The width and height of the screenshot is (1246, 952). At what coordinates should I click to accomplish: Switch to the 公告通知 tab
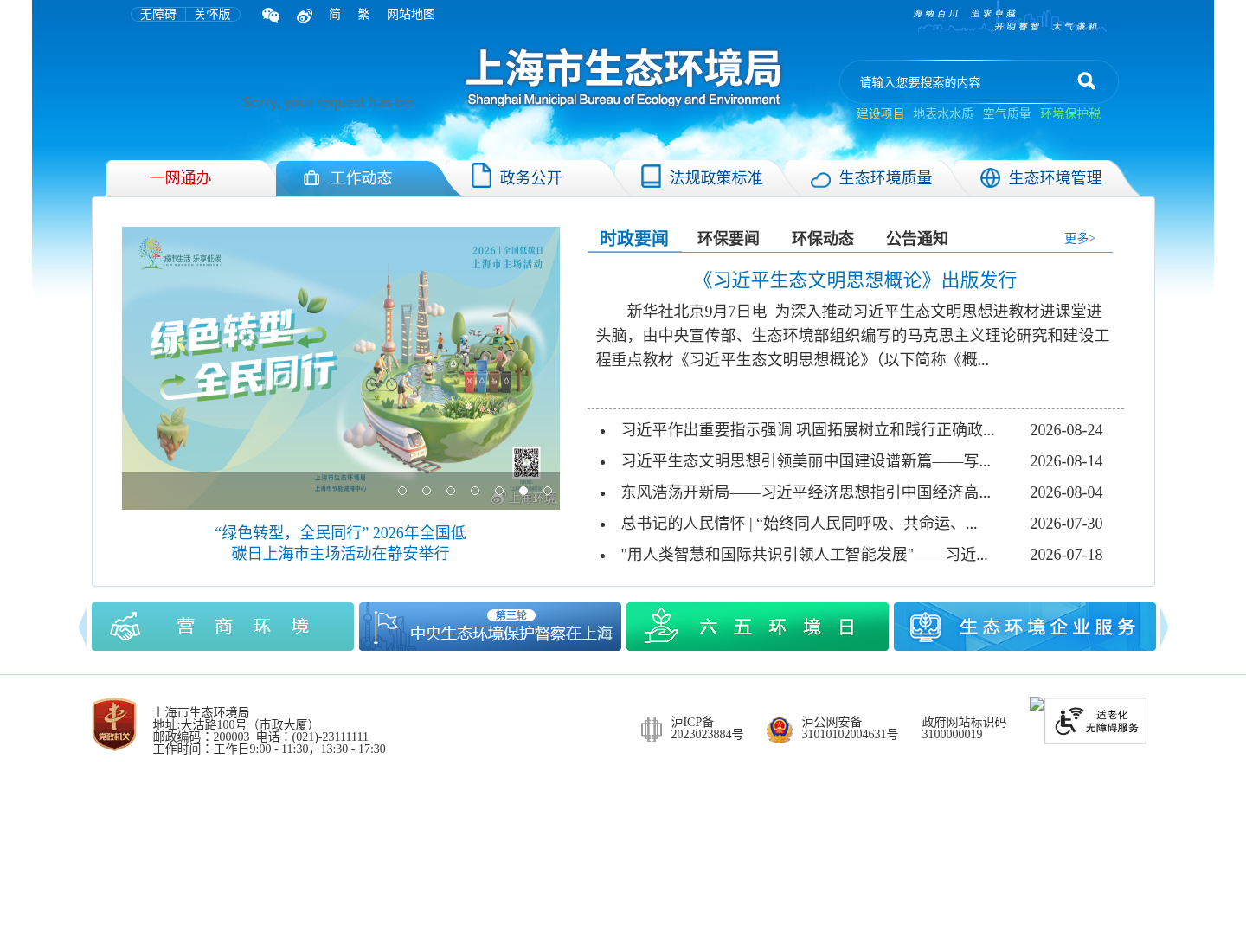(x=917, y=238)
